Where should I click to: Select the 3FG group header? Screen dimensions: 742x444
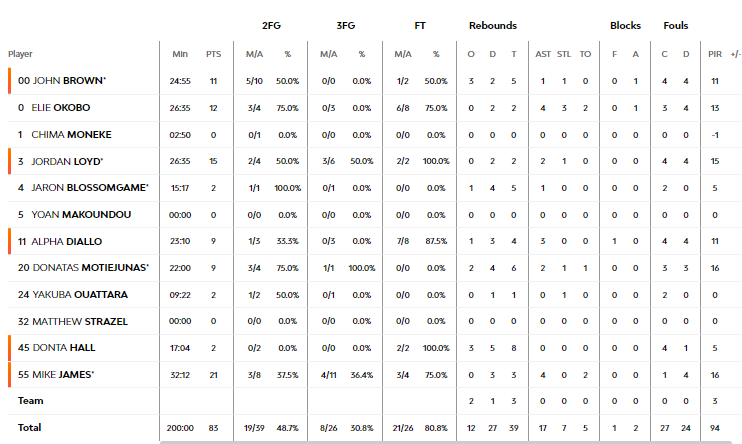345,26
